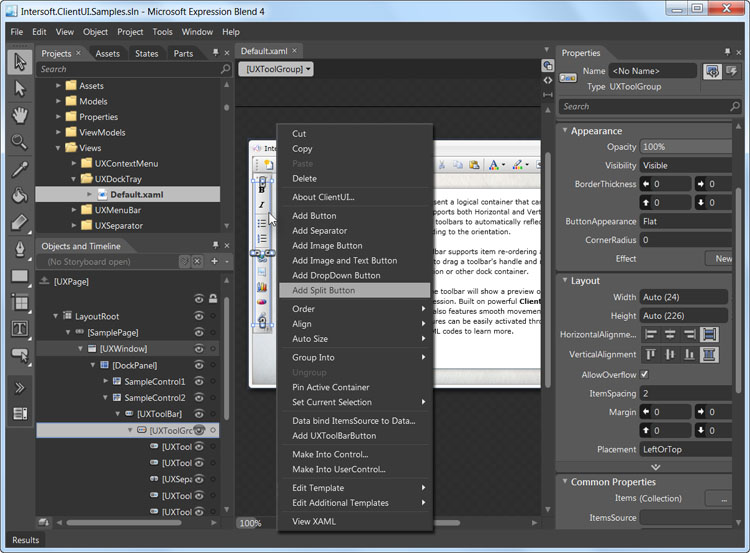Screen dimensions: 750x553
Task: Select the Gradient tool
Action: click(x=20, y=222)
